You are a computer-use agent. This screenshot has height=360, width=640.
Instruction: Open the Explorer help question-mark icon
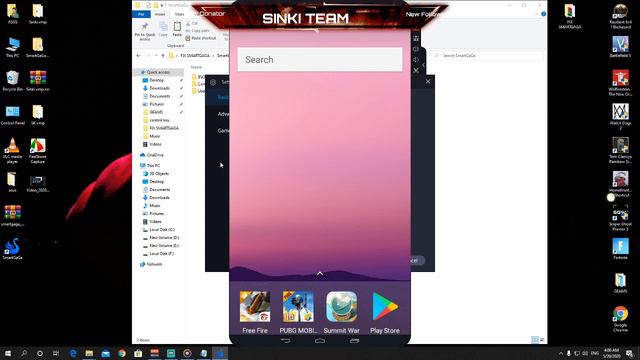click(x=543, y=14)
